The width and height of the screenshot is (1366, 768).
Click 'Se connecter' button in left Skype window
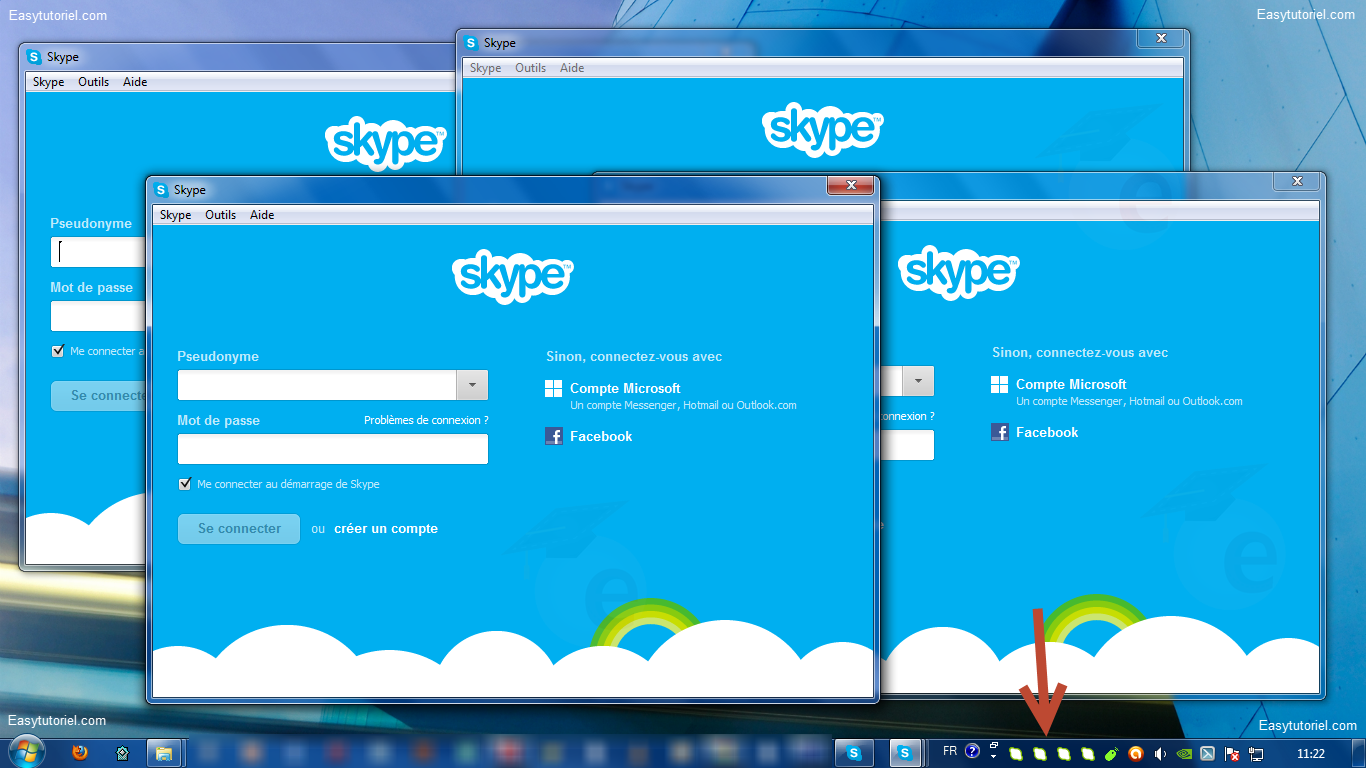(x=99, y=395)
